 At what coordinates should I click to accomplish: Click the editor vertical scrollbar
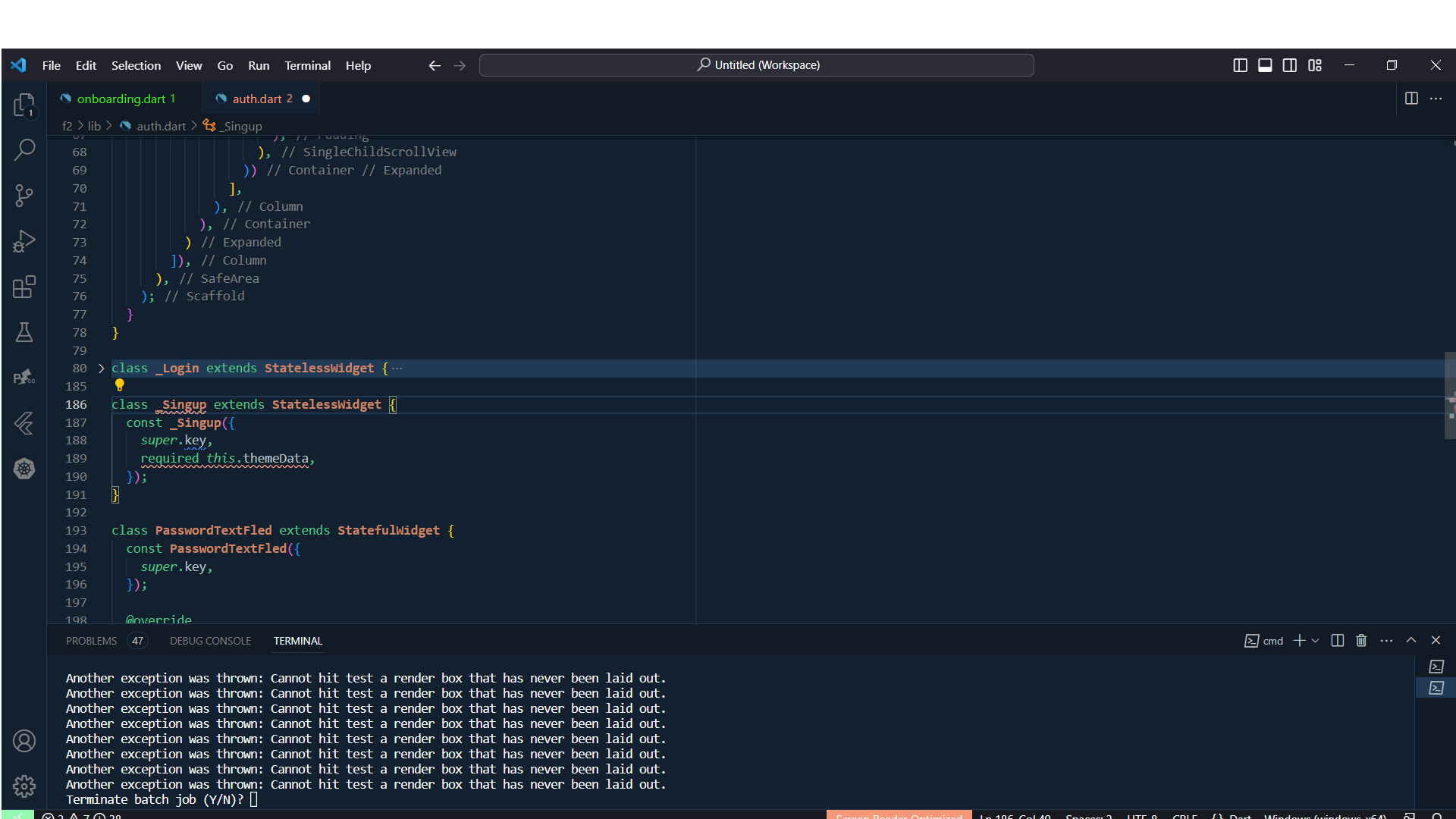pyautogui.click(x=1450, y=397)
